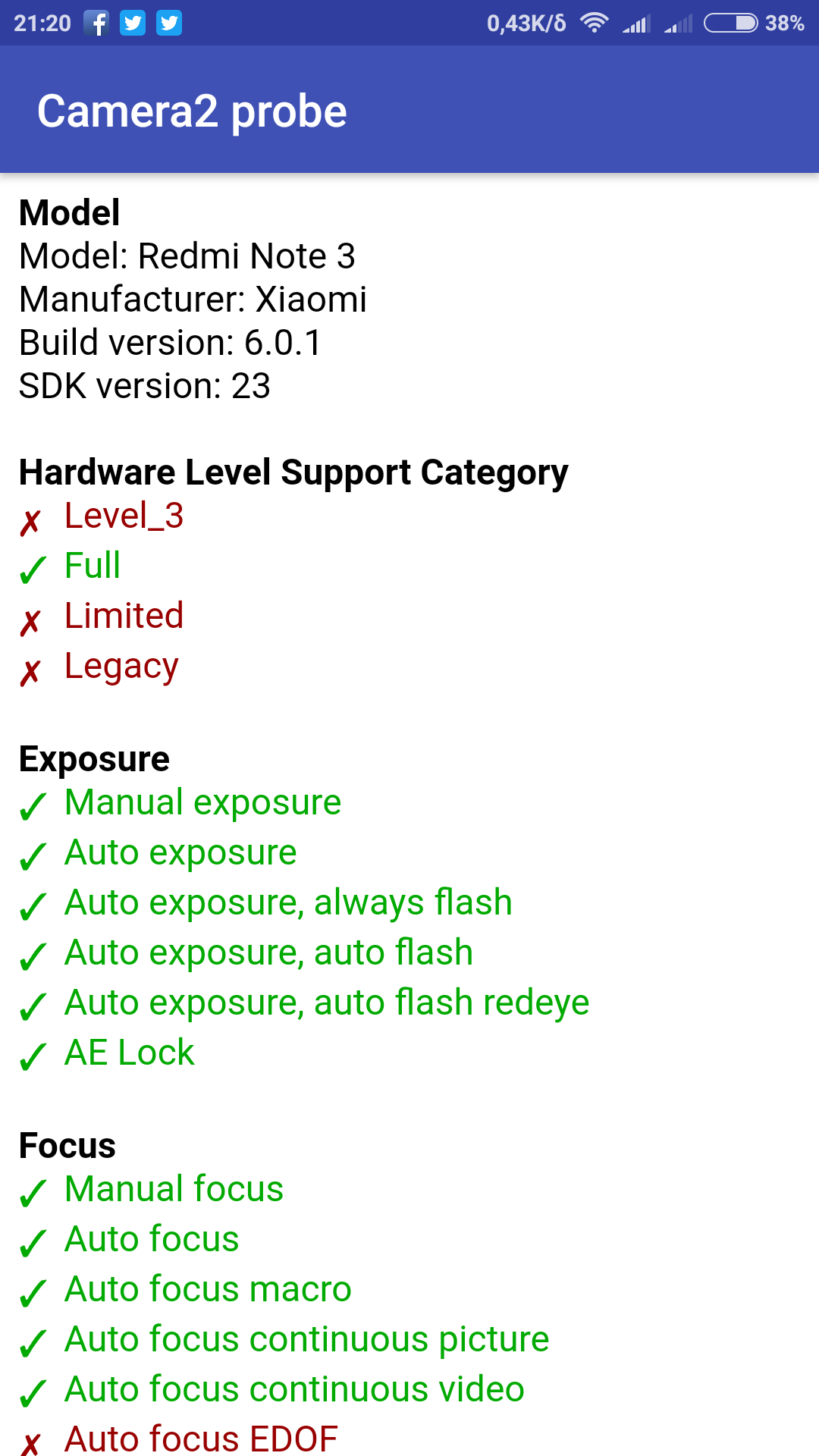Viewport: 819px width, 1456px height.
Task: Tap the Camera2 probe title
Action: (192, 111)
